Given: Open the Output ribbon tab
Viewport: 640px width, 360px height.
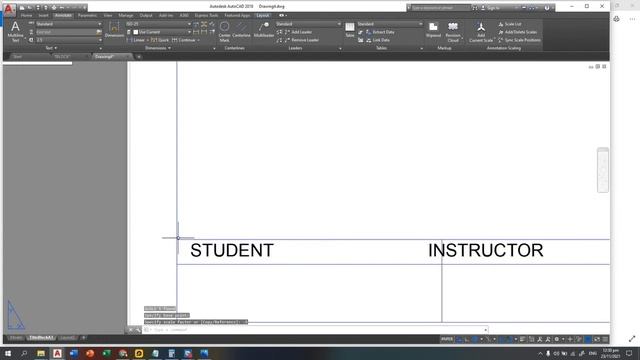Looking at the screenshot, I should (146, 16).
